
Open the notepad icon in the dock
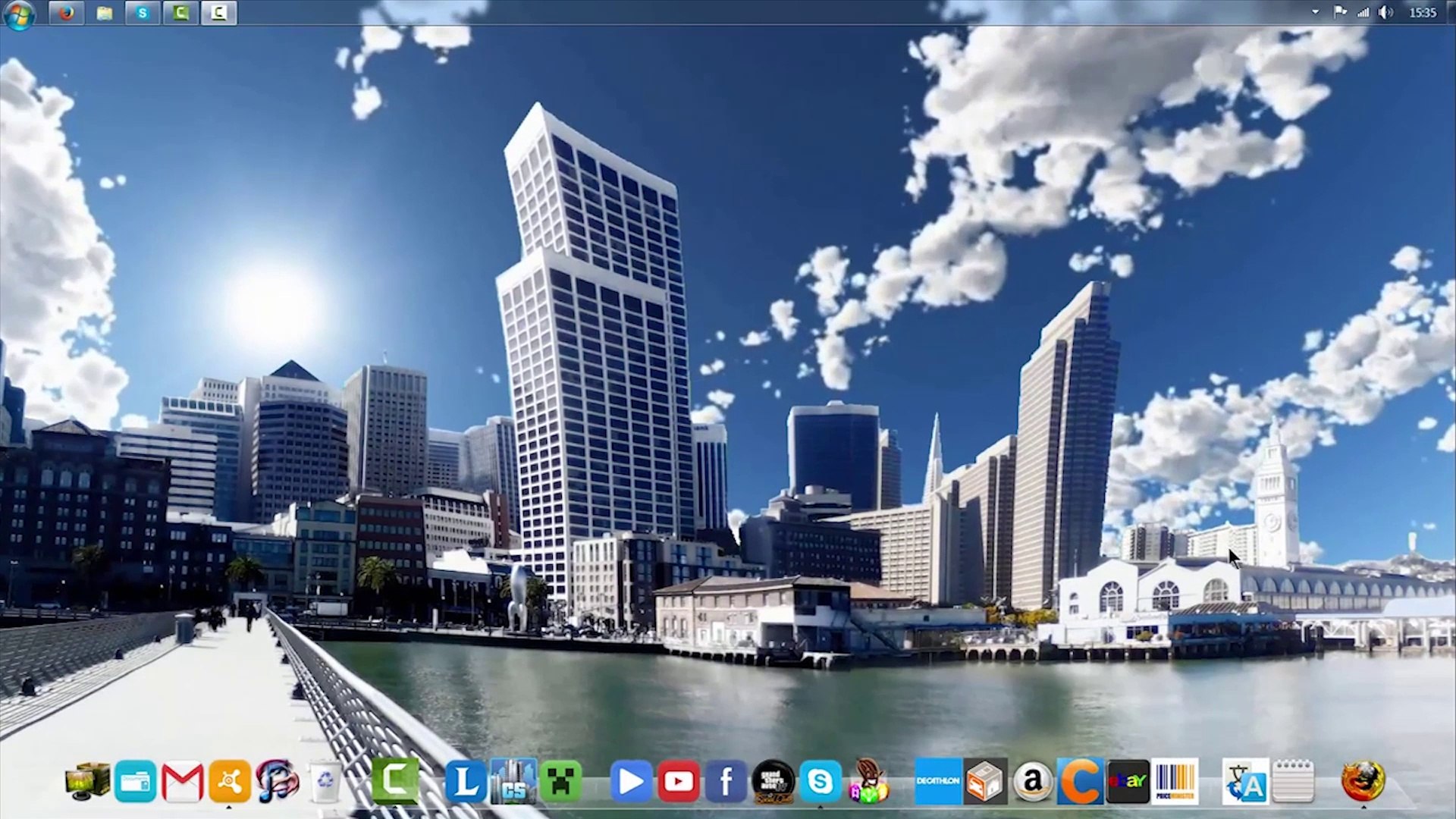(1293, 781)
